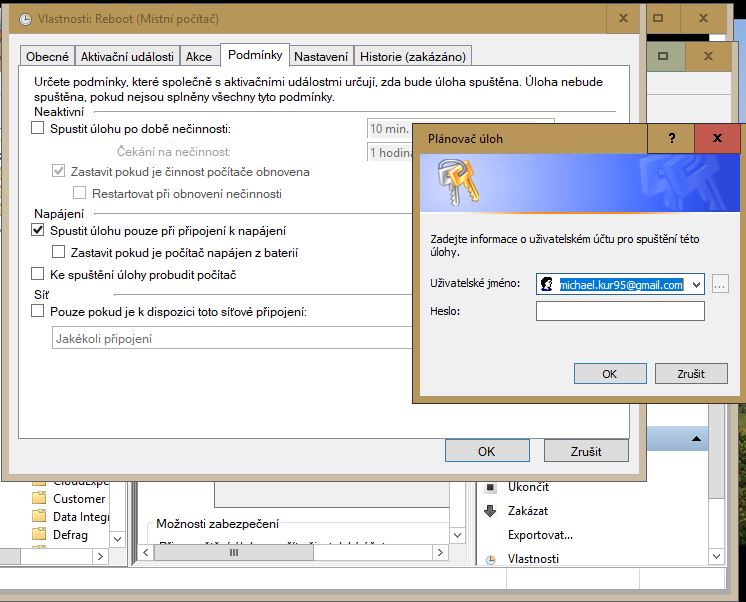
Task: Switch to the Aktivační události tab
Action: [129, 56]
